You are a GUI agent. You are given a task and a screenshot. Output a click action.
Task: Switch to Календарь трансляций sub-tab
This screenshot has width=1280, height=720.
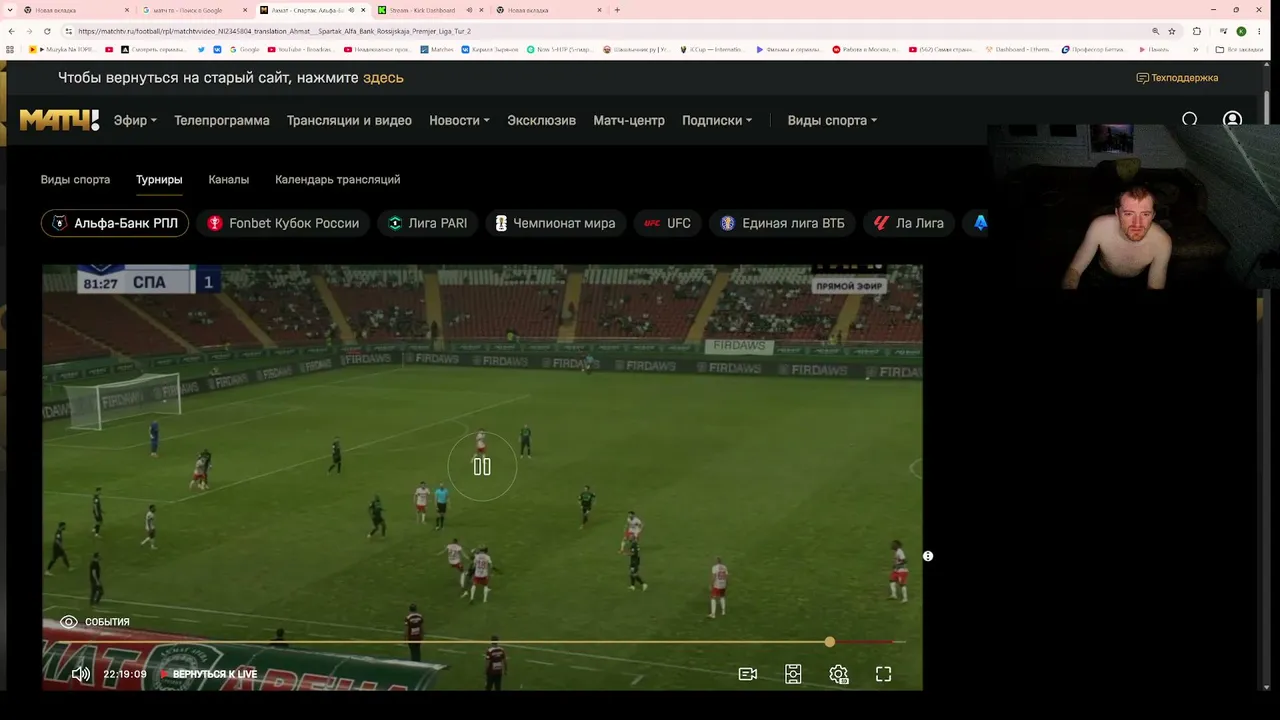tap(337, 180)
